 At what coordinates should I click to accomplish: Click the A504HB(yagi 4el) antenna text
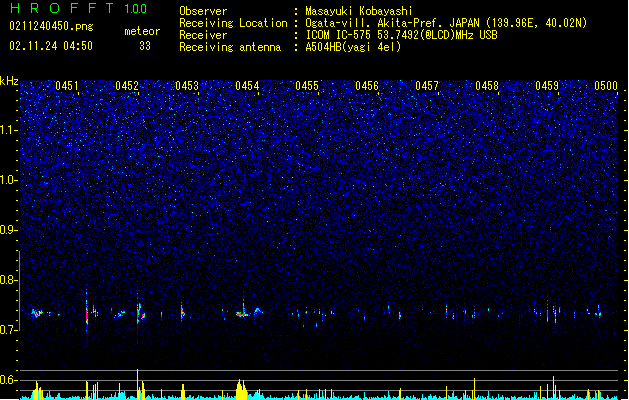[x=353, y=47]
